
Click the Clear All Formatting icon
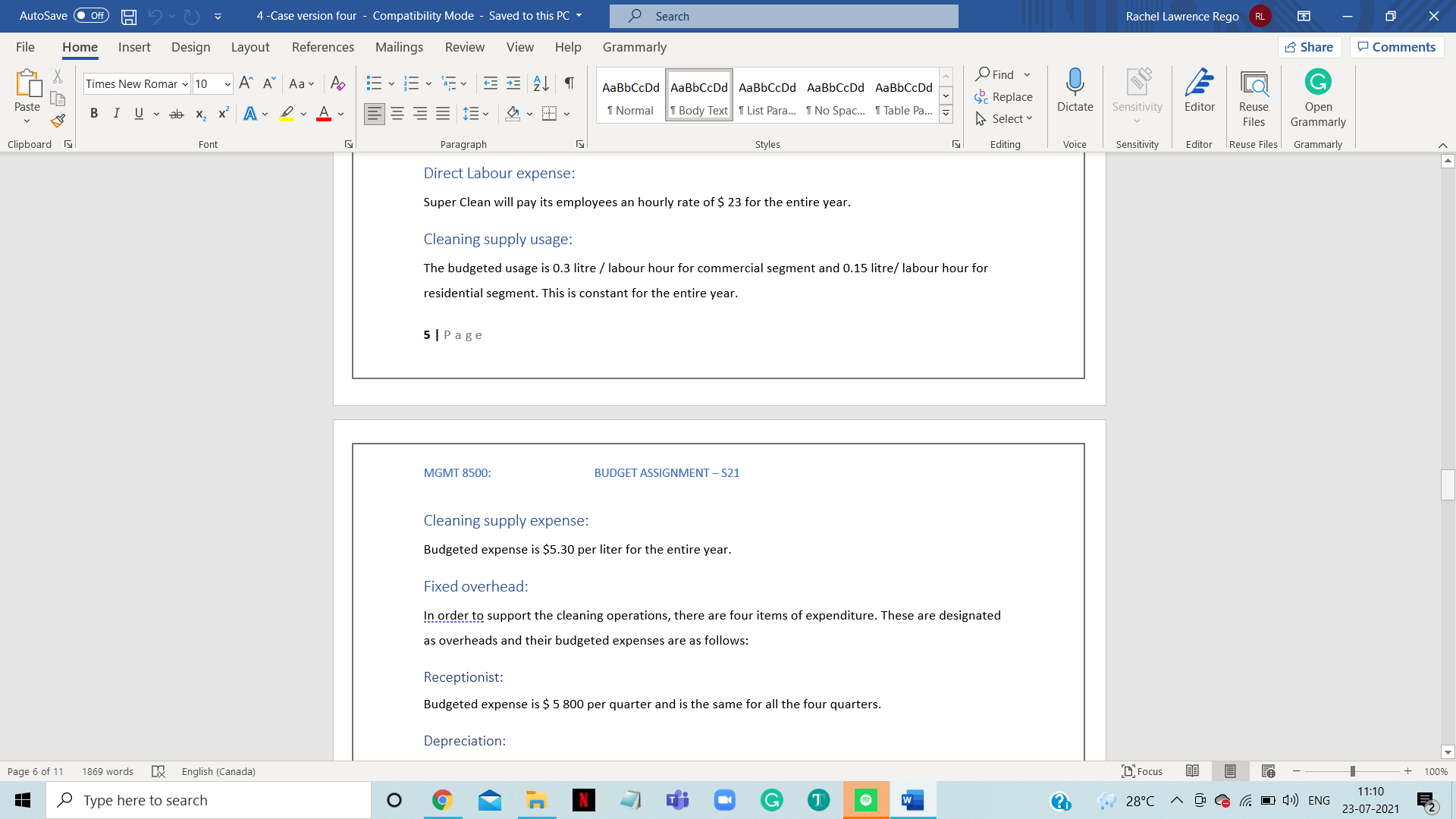[338, 83]
